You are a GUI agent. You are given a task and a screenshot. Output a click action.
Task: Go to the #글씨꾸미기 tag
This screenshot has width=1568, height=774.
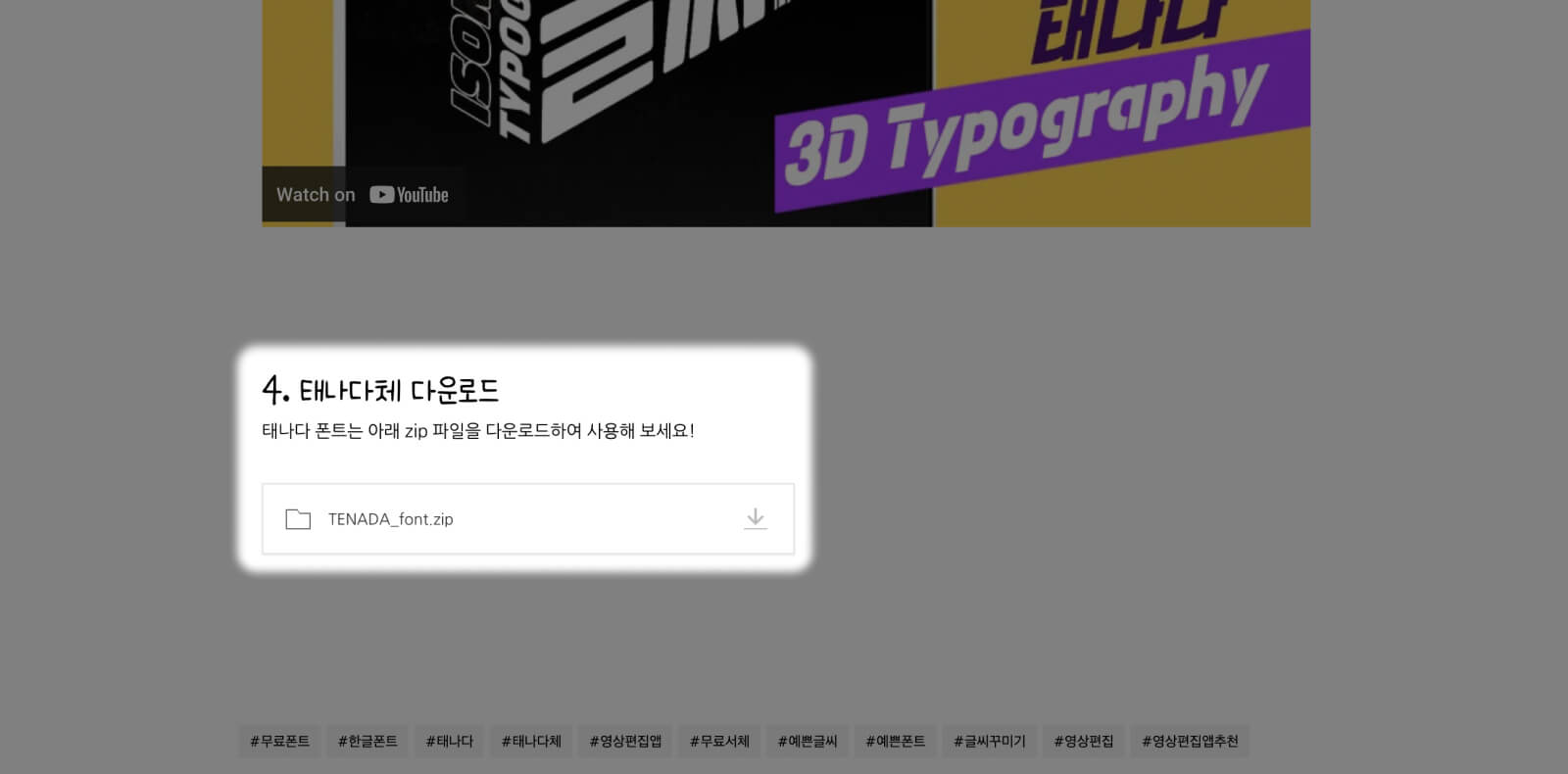(x=990, y=741)
